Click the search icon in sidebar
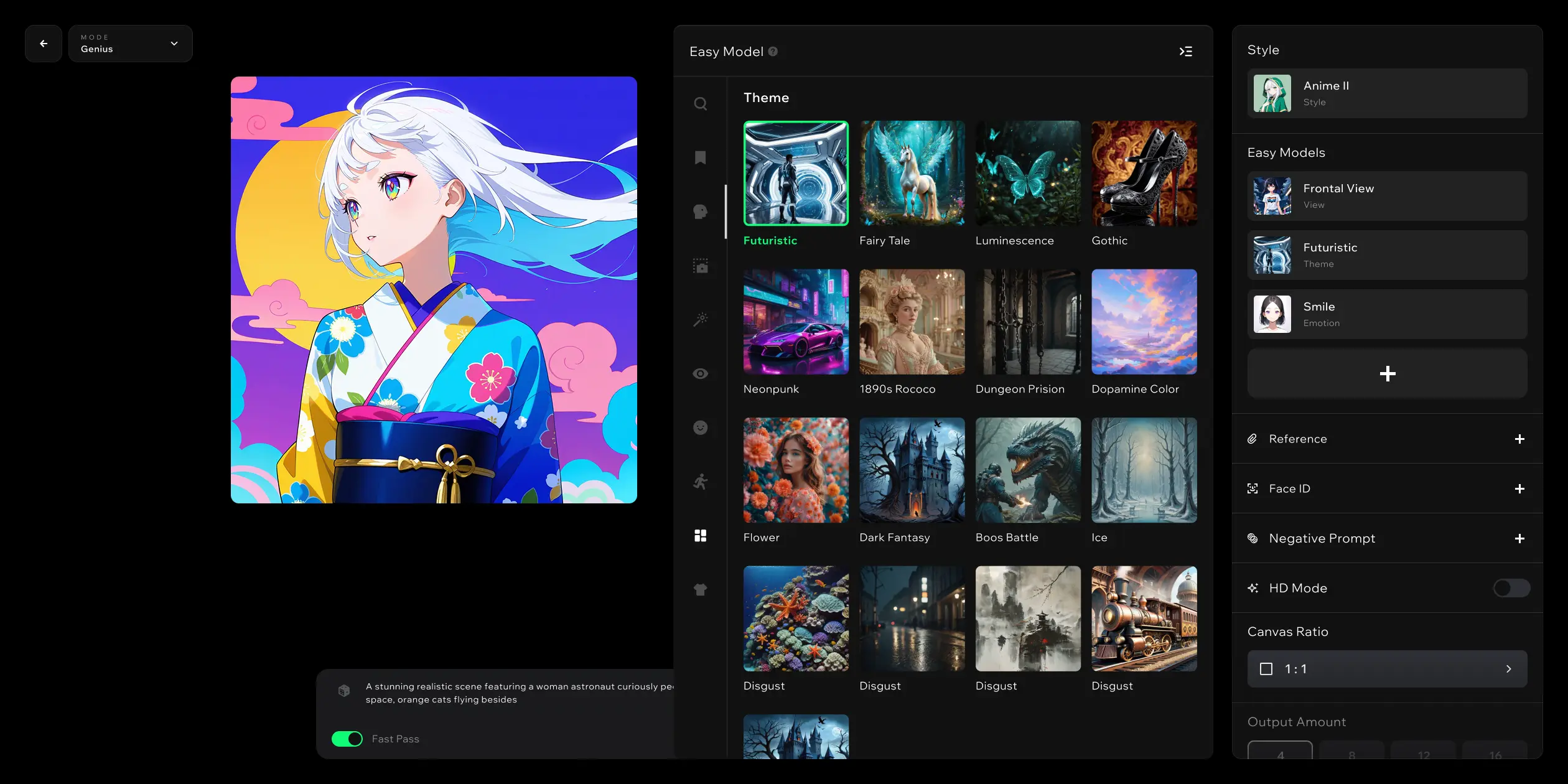 pyautogui.click(x=701, y=104)
